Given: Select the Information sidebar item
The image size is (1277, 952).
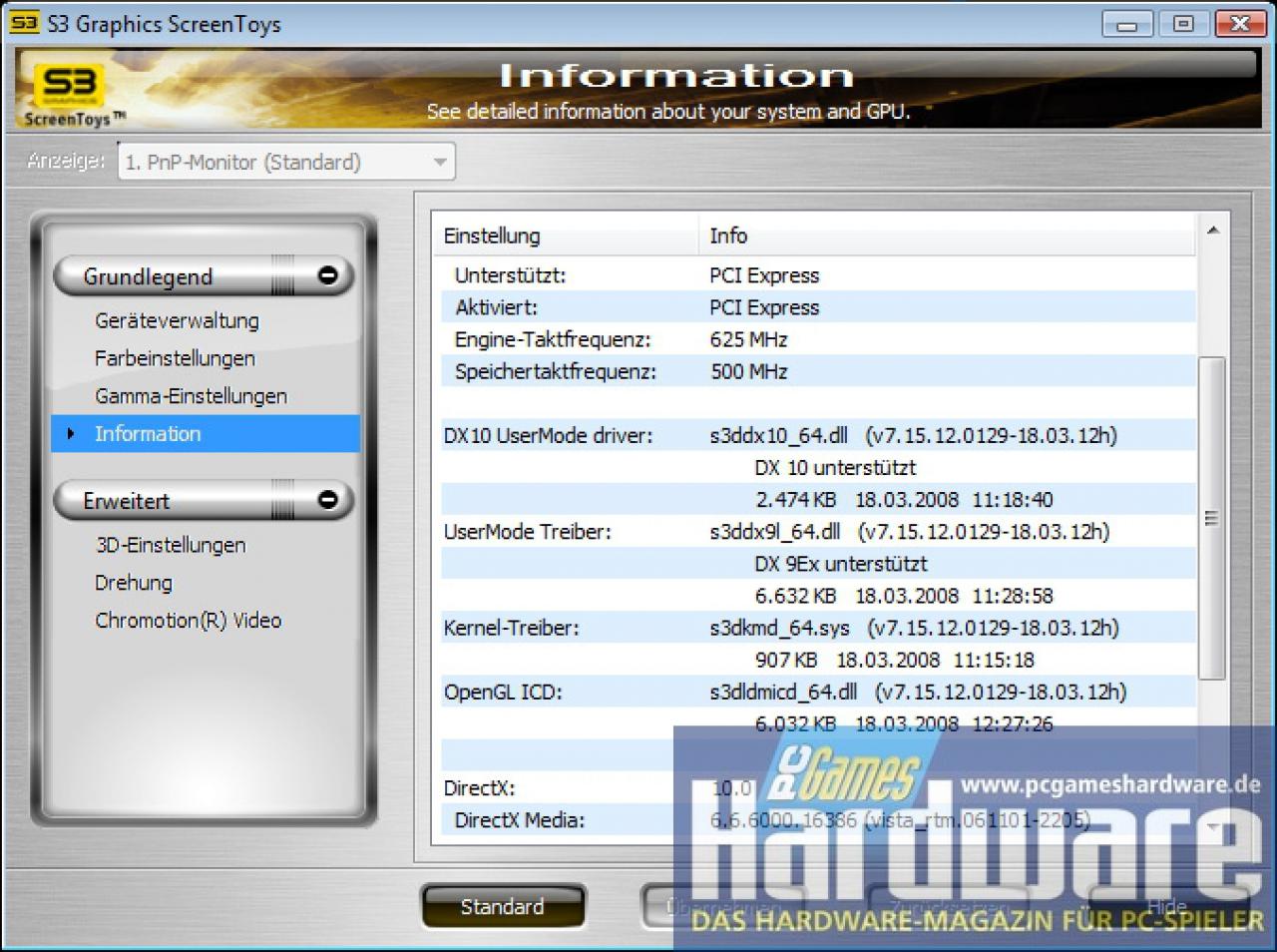Looking at the screenshot, I should [206, 434].
